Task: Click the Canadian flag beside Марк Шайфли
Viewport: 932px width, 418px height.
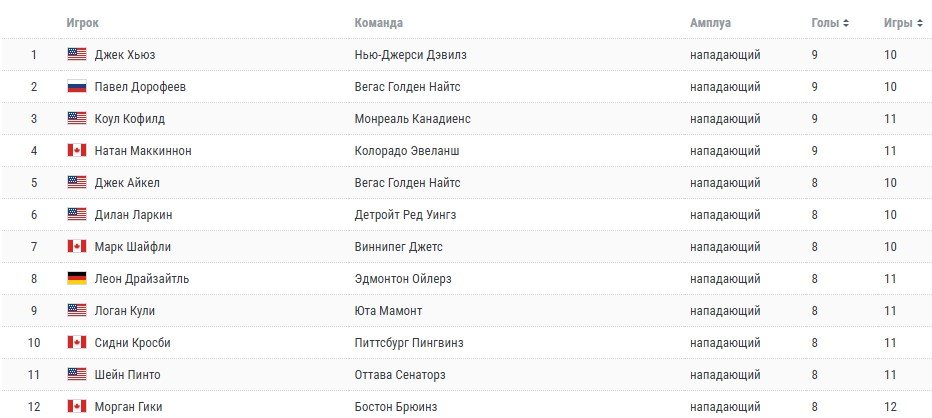Action: (77, 246)
